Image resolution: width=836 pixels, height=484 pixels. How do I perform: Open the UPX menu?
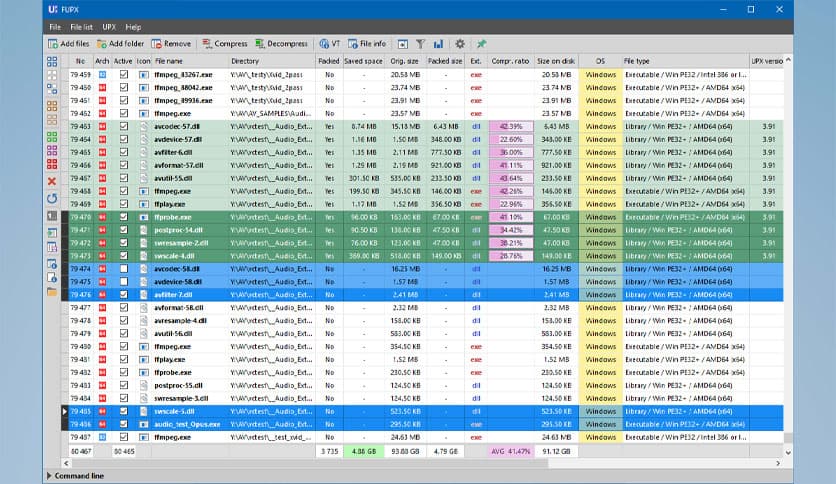(x=109, y=27)
